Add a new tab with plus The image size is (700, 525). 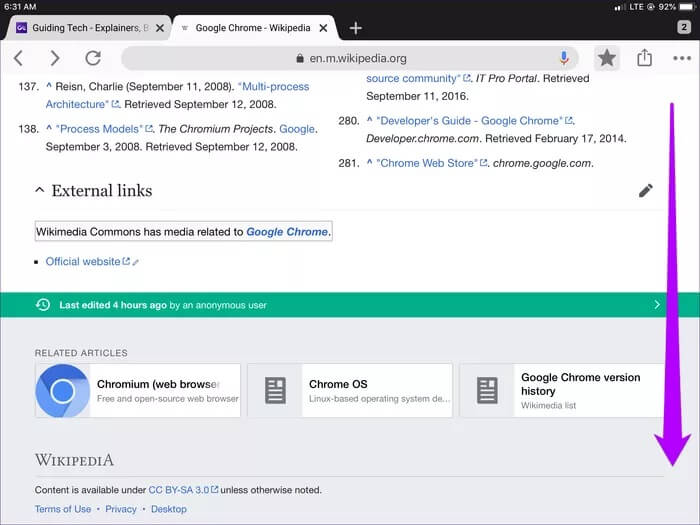coord(355,28)
